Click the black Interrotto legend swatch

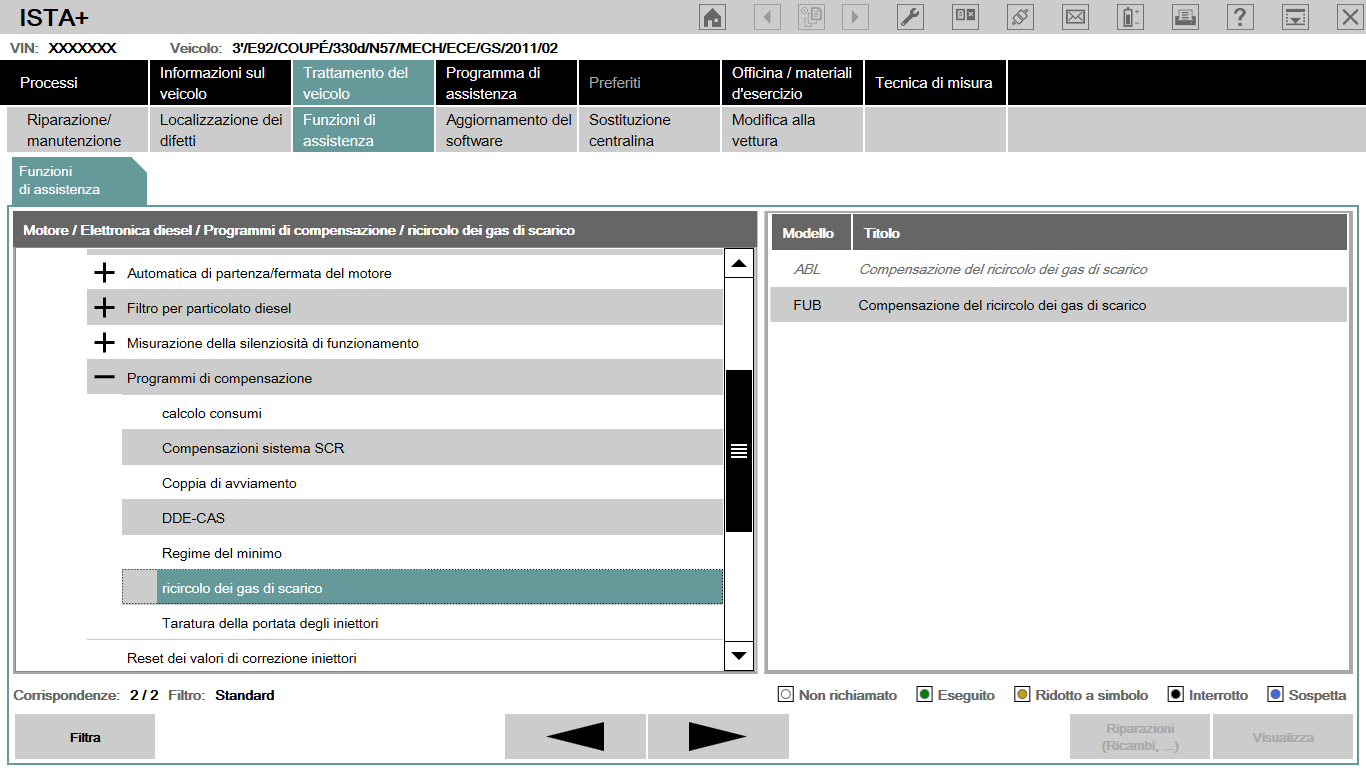[1176, 695]
